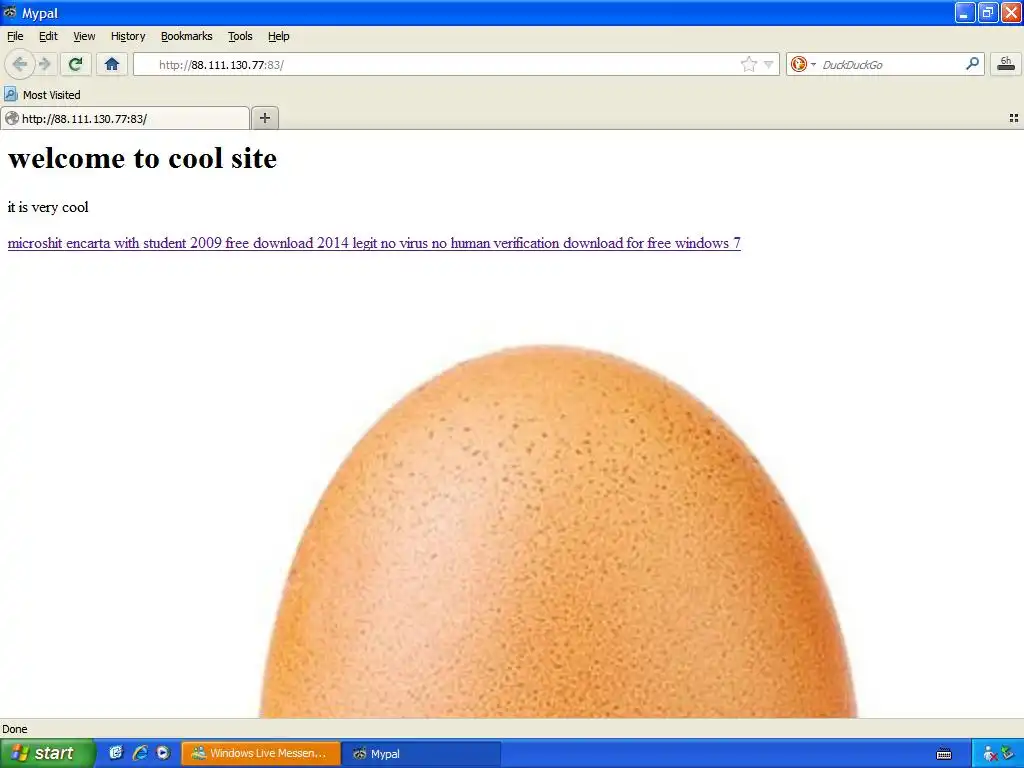Click the rightmost system tray icon
Screen dimensions: 1024x768
click(1009, 754)
